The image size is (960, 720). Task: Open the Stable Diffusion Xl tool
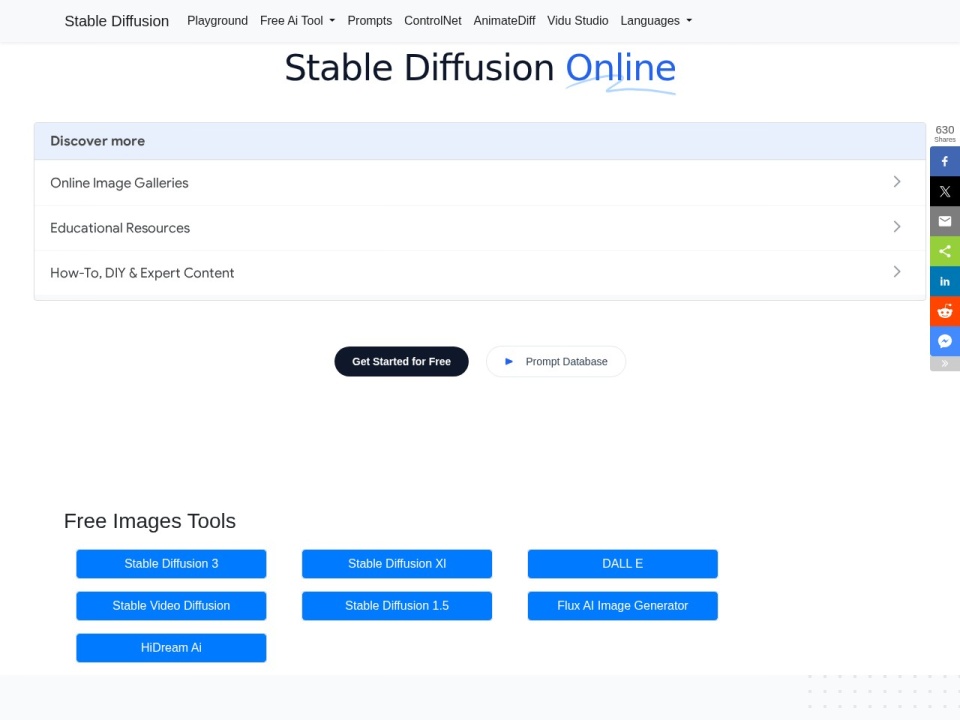point(397,563)
